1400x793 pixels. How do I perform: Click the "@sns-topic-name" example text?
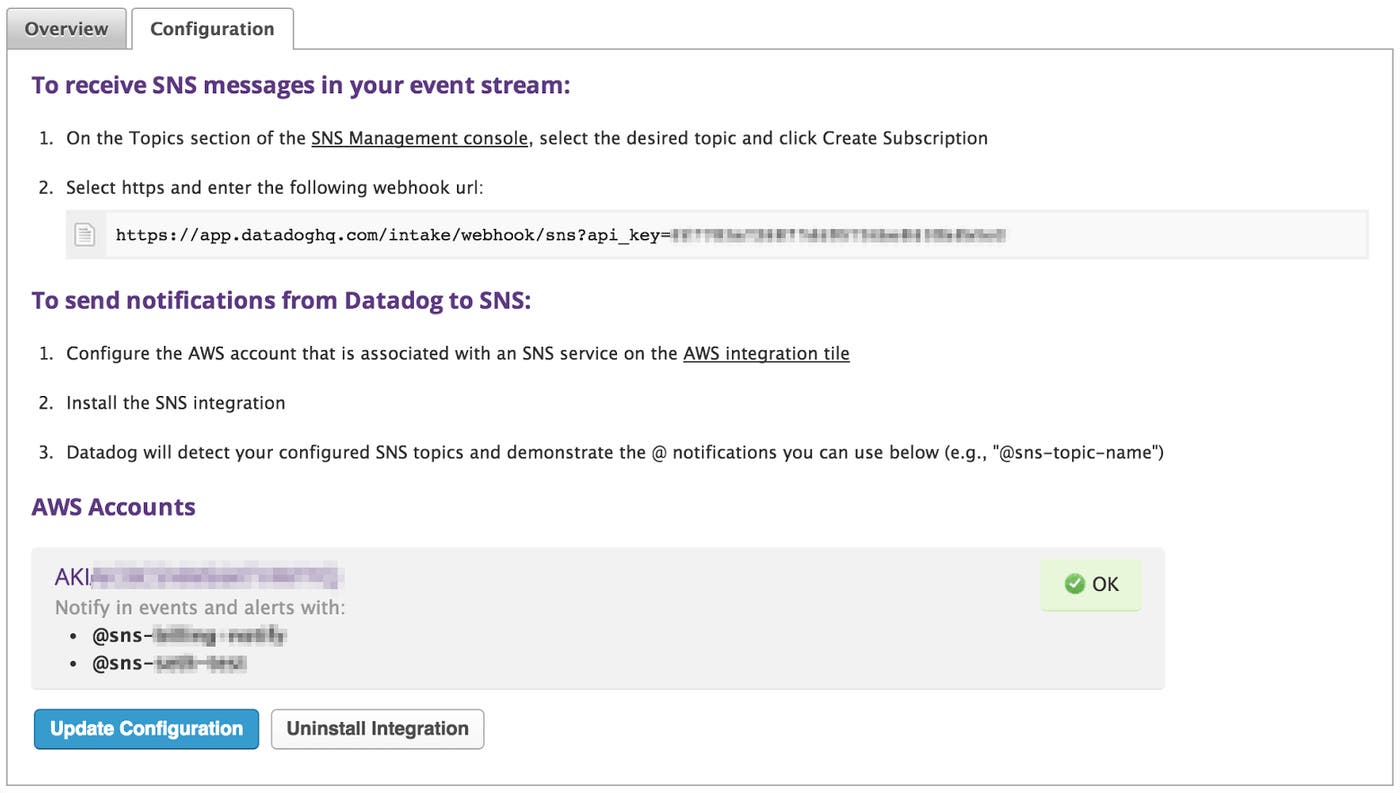tap(1078, 452)
